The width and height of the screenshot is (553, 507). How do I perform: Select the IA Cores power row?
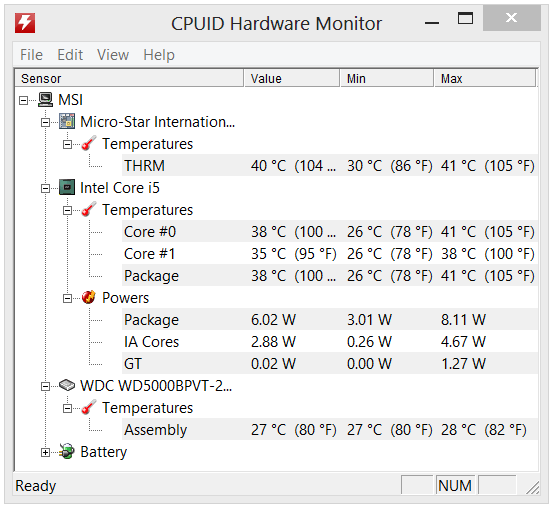point(330,341)
